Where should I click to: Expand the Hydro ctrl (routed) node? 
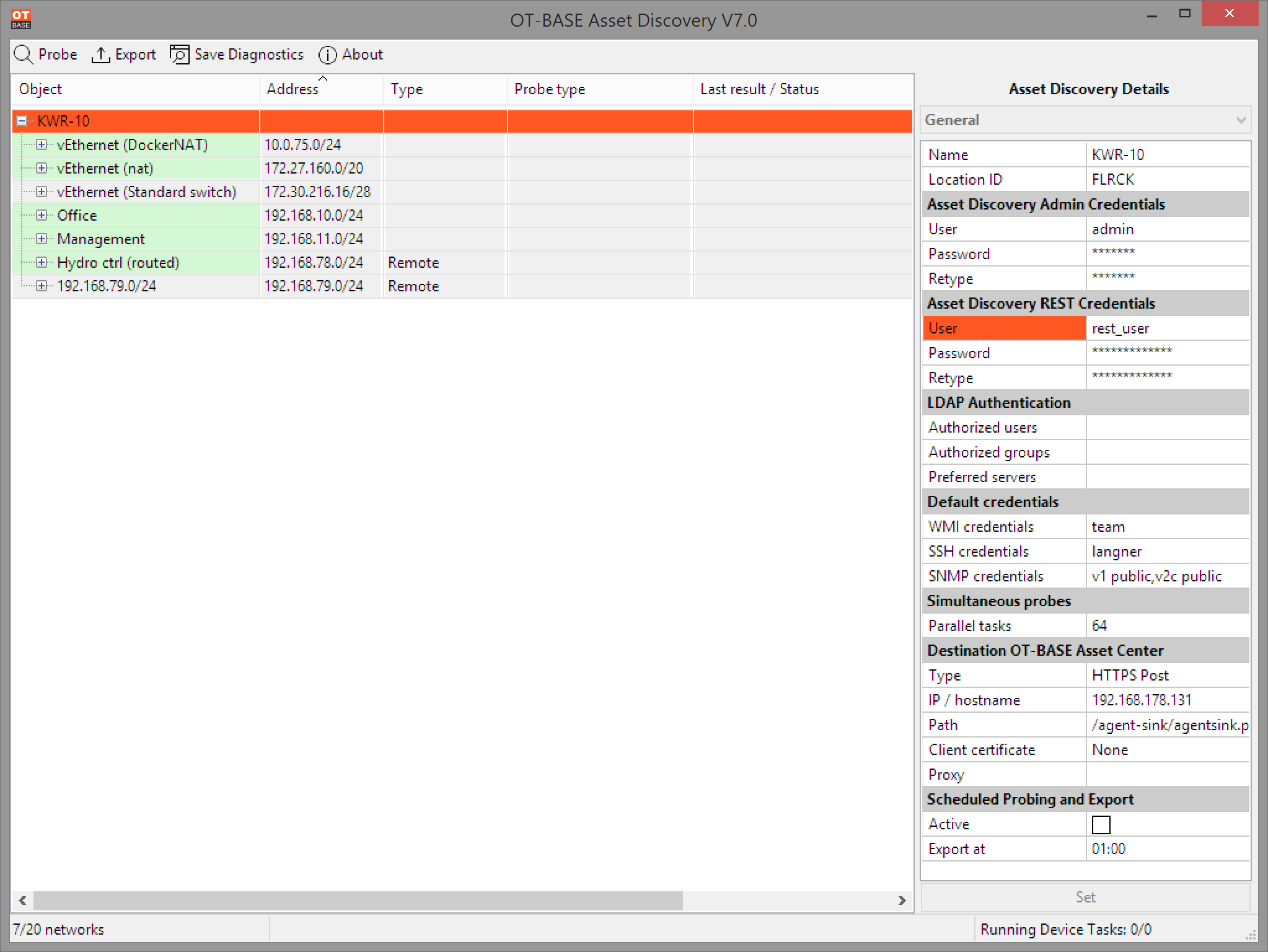click(42, 262)
